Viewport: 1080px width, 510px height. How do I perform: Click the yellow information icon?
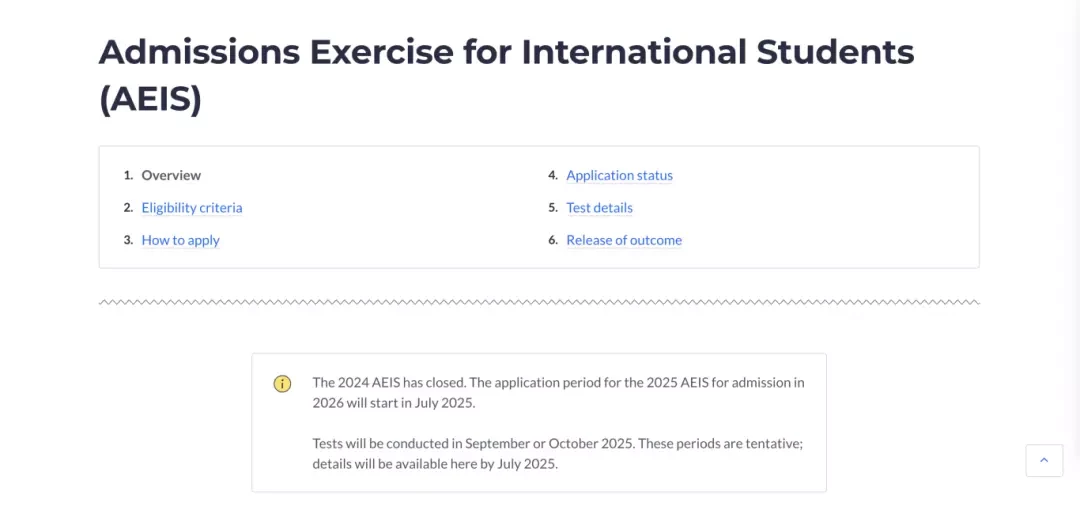282,384
